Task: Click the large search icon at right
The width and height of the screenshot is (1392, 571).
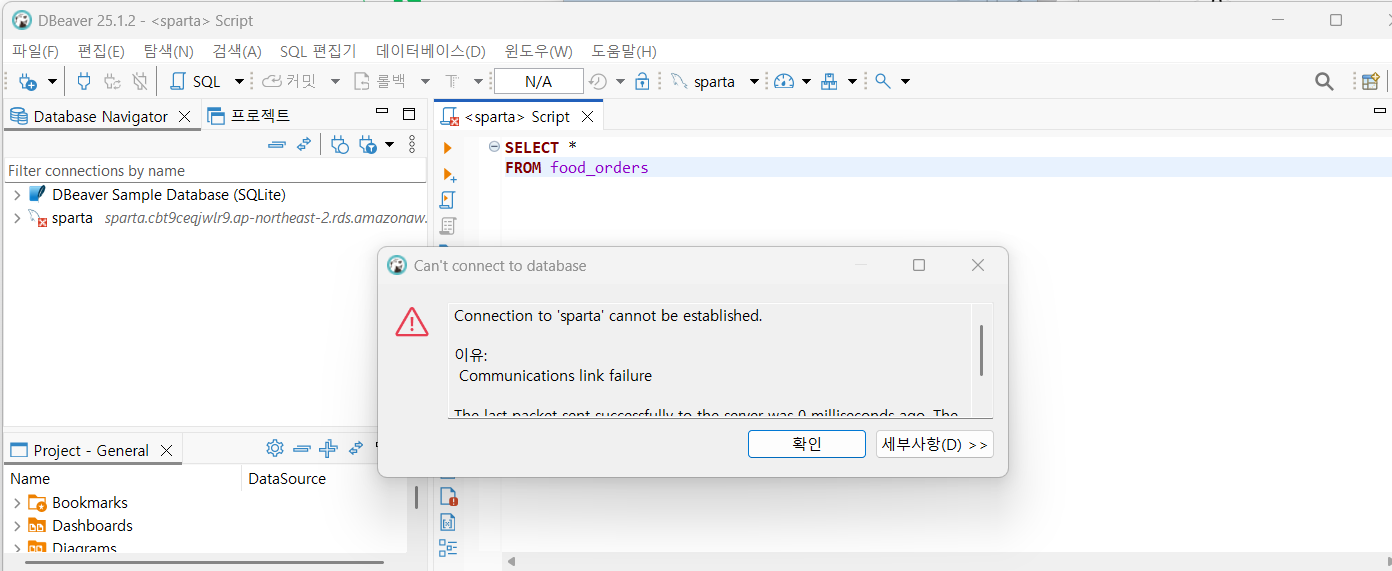Action: point(1324,82)
